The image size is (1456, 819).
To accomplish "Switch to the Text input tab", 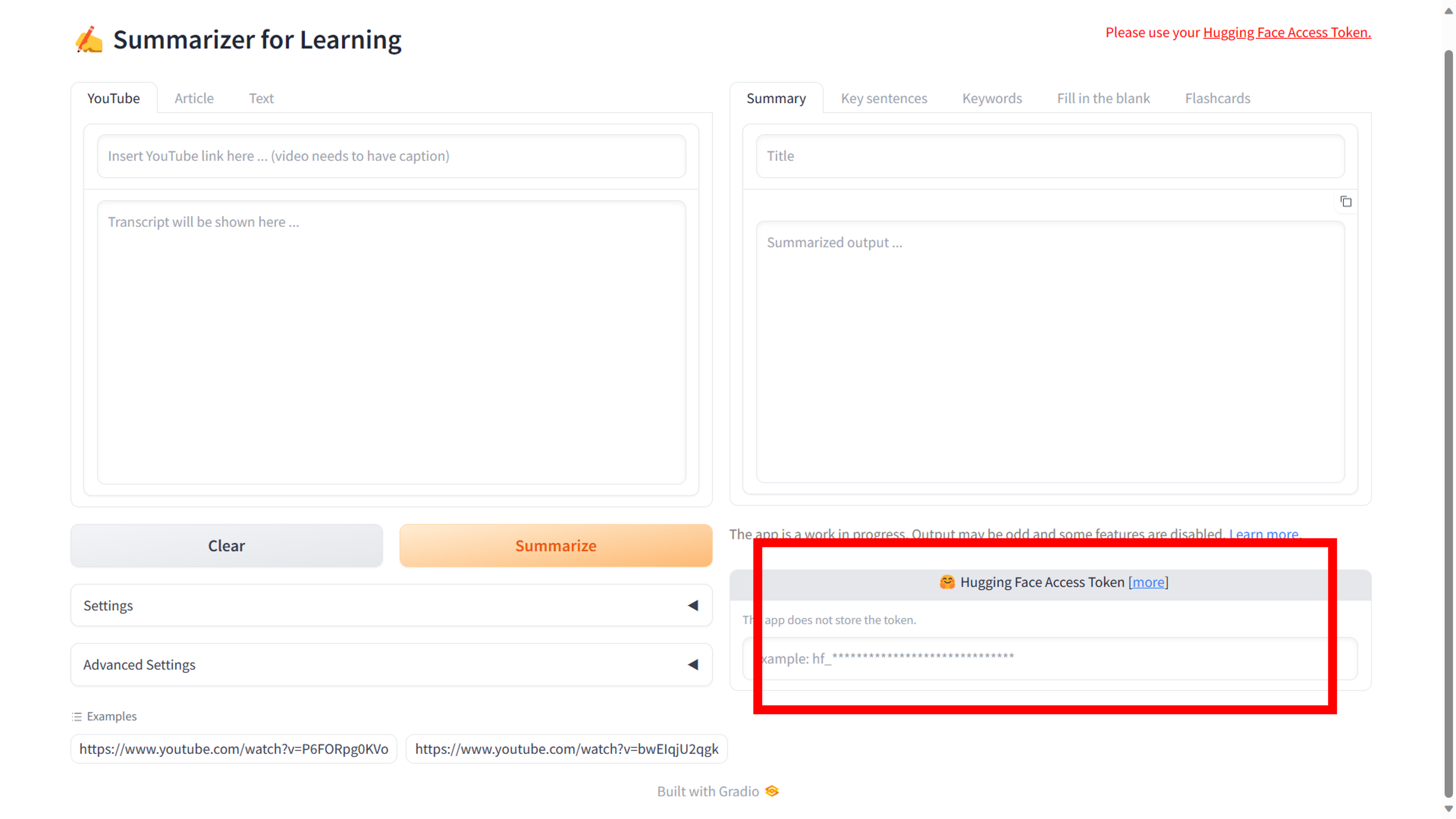I will 261,98.
